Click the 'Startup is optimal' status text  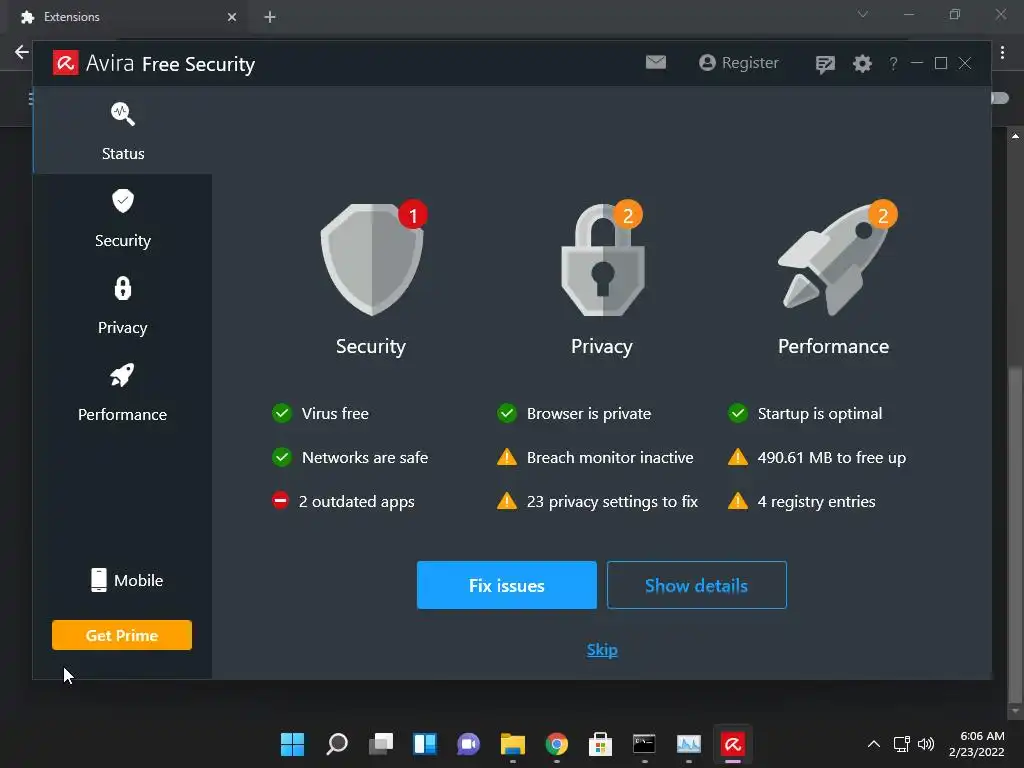[x=820, y=413]
